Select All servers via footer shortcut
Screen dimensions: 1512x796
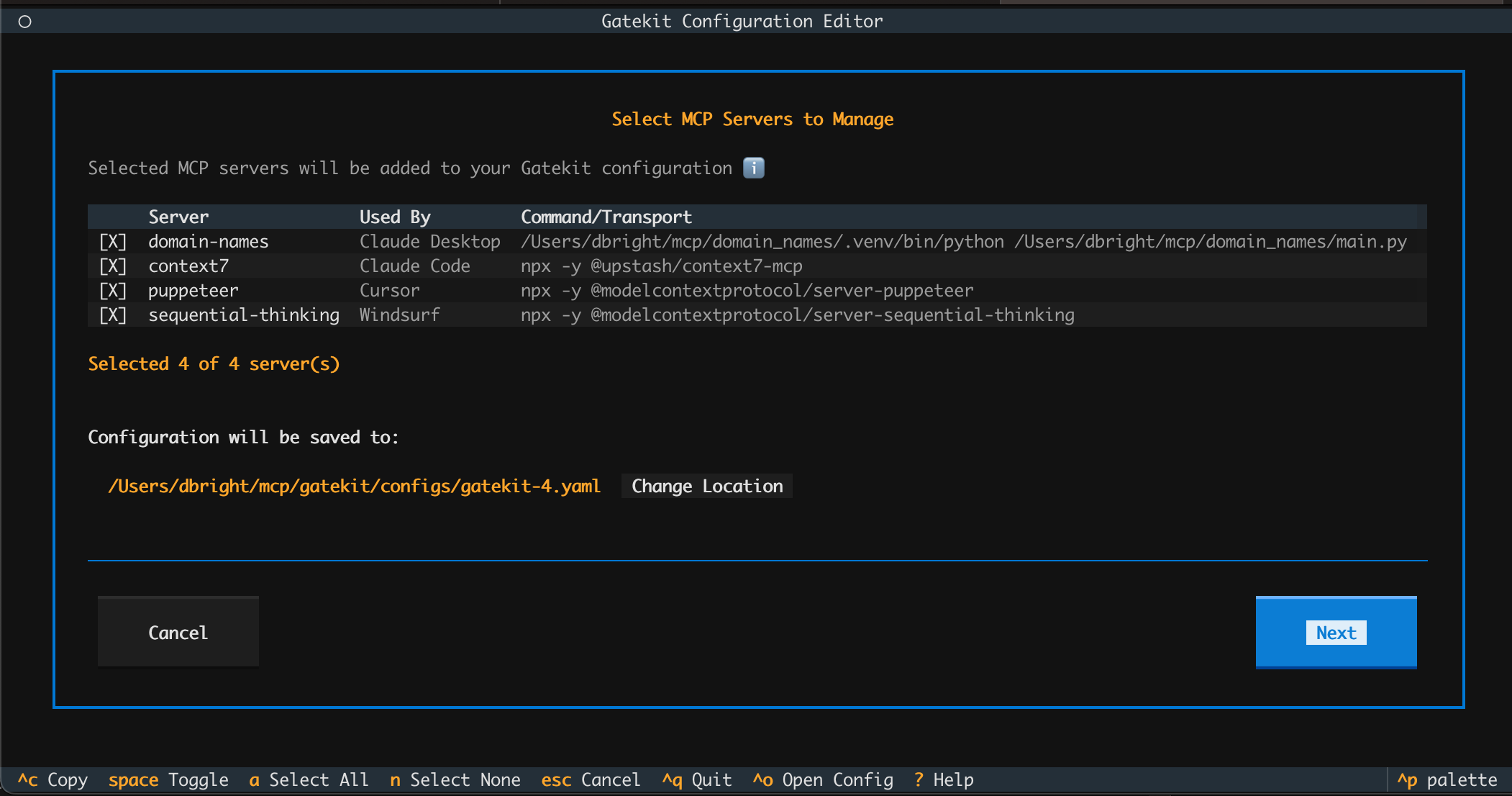pos(308,779)
